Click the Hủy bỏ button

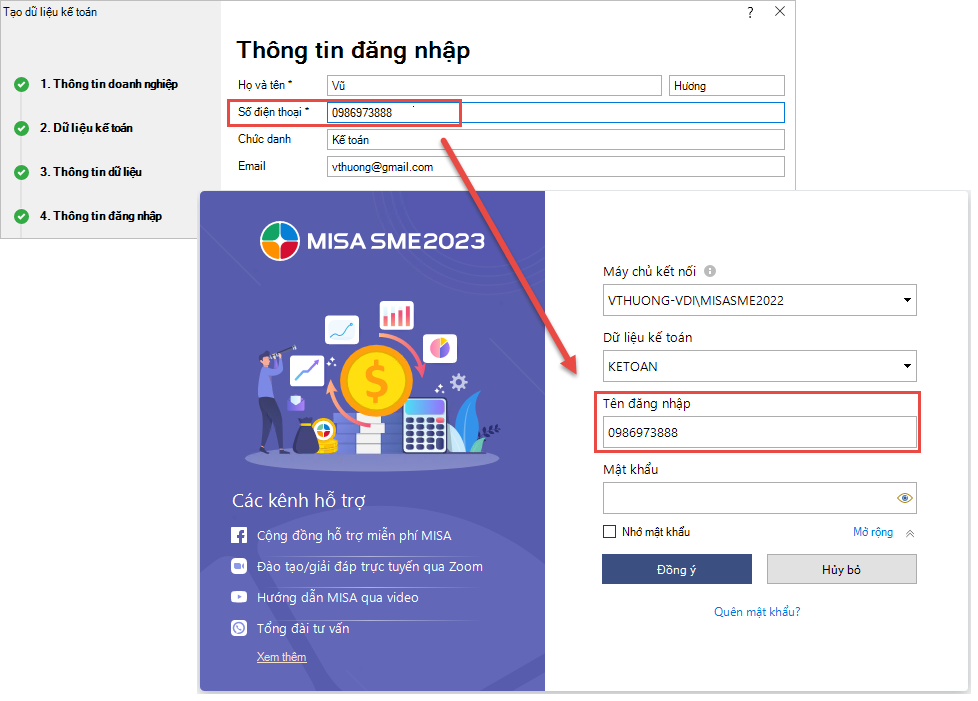click(x=841, y=569)
